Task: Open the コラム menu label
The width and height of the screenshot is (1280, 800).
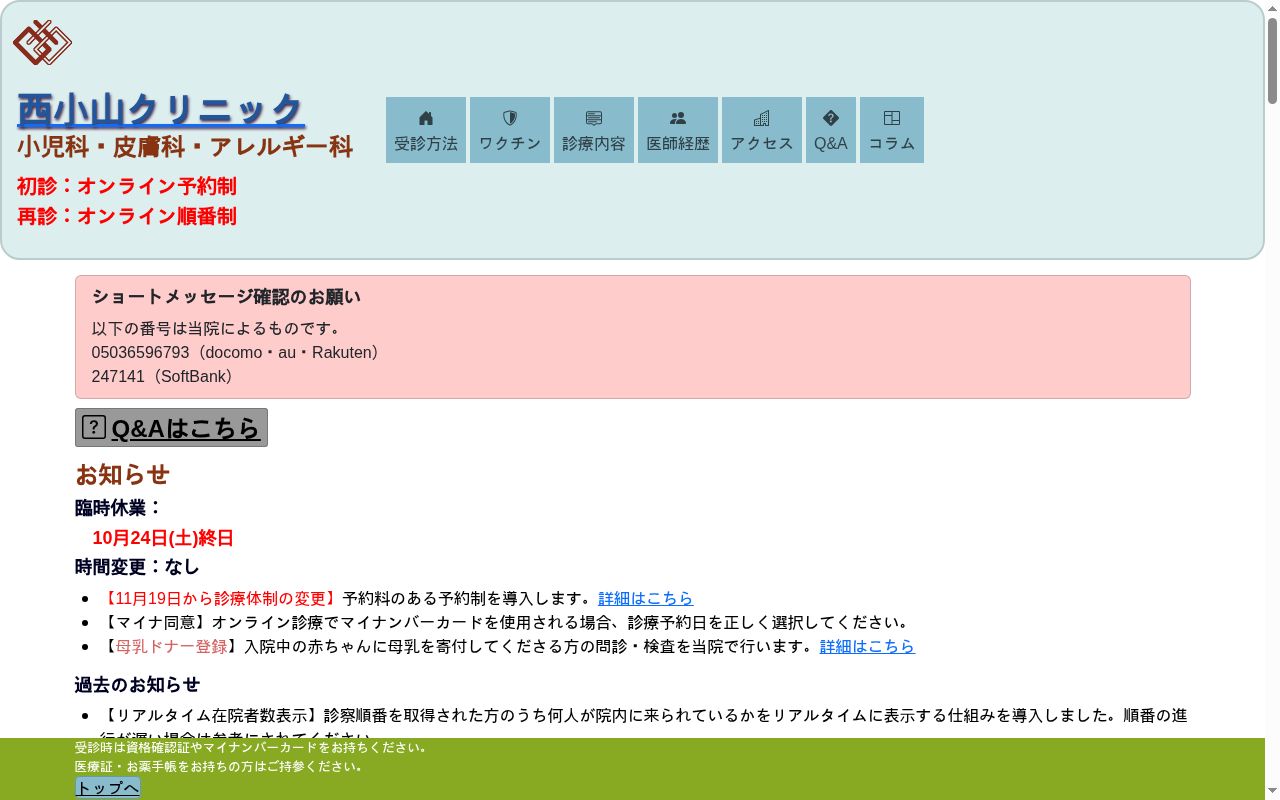Action: tap(892, 144)
